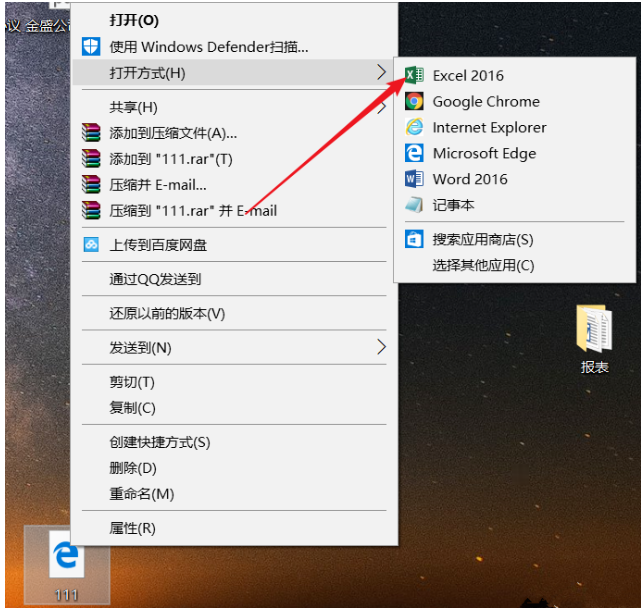This screenshot has width=641, height=613.
Task: Open with Internet Explorer label
Action: [489, 128]
